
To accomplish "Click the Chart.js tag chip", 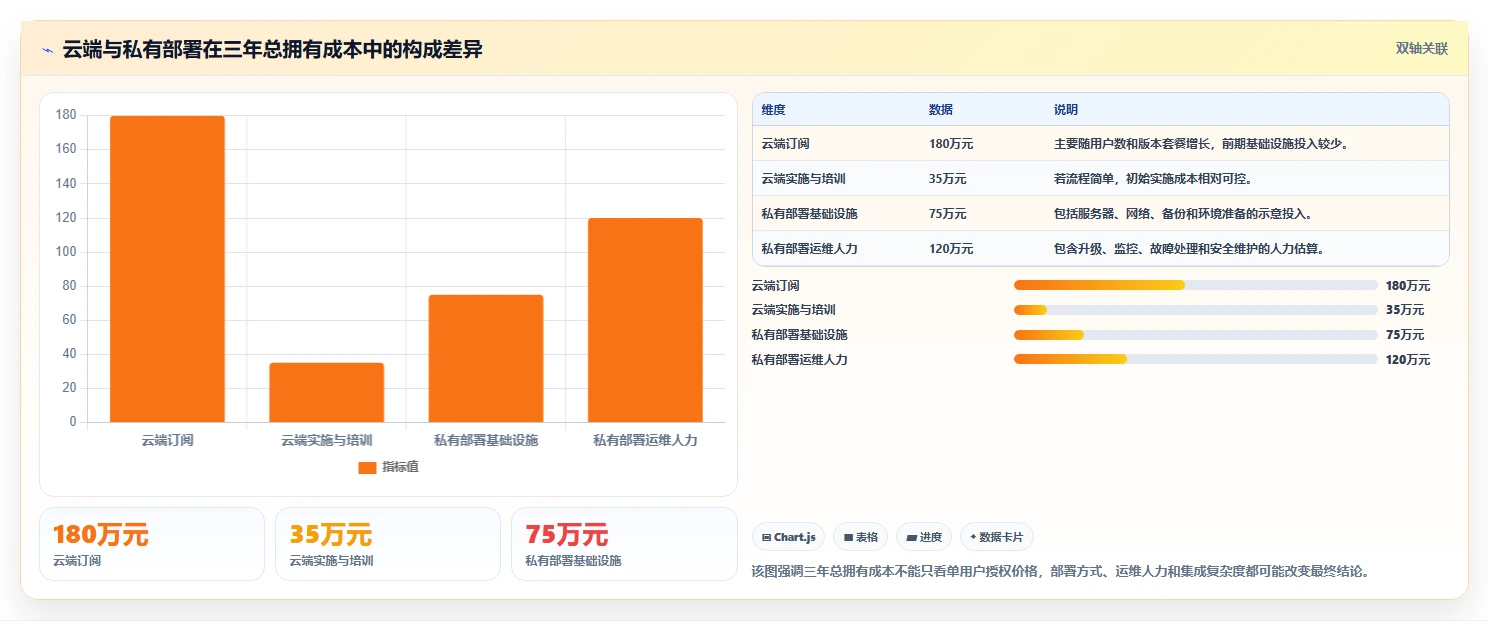I will point(789,537).
